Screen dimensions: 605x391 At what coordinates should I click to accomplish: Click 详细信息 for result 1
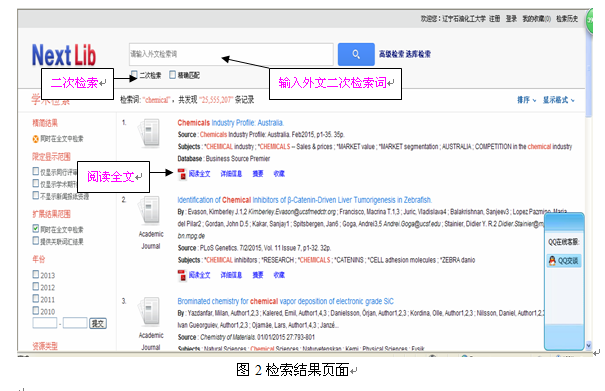tap(231, 174)
